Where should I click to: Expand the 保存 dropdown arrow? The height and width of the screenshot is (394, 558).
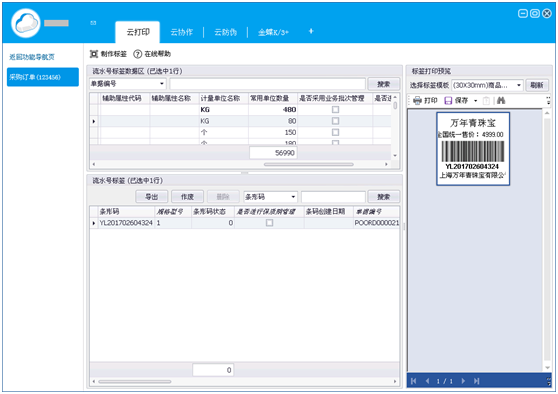[475, 101]
